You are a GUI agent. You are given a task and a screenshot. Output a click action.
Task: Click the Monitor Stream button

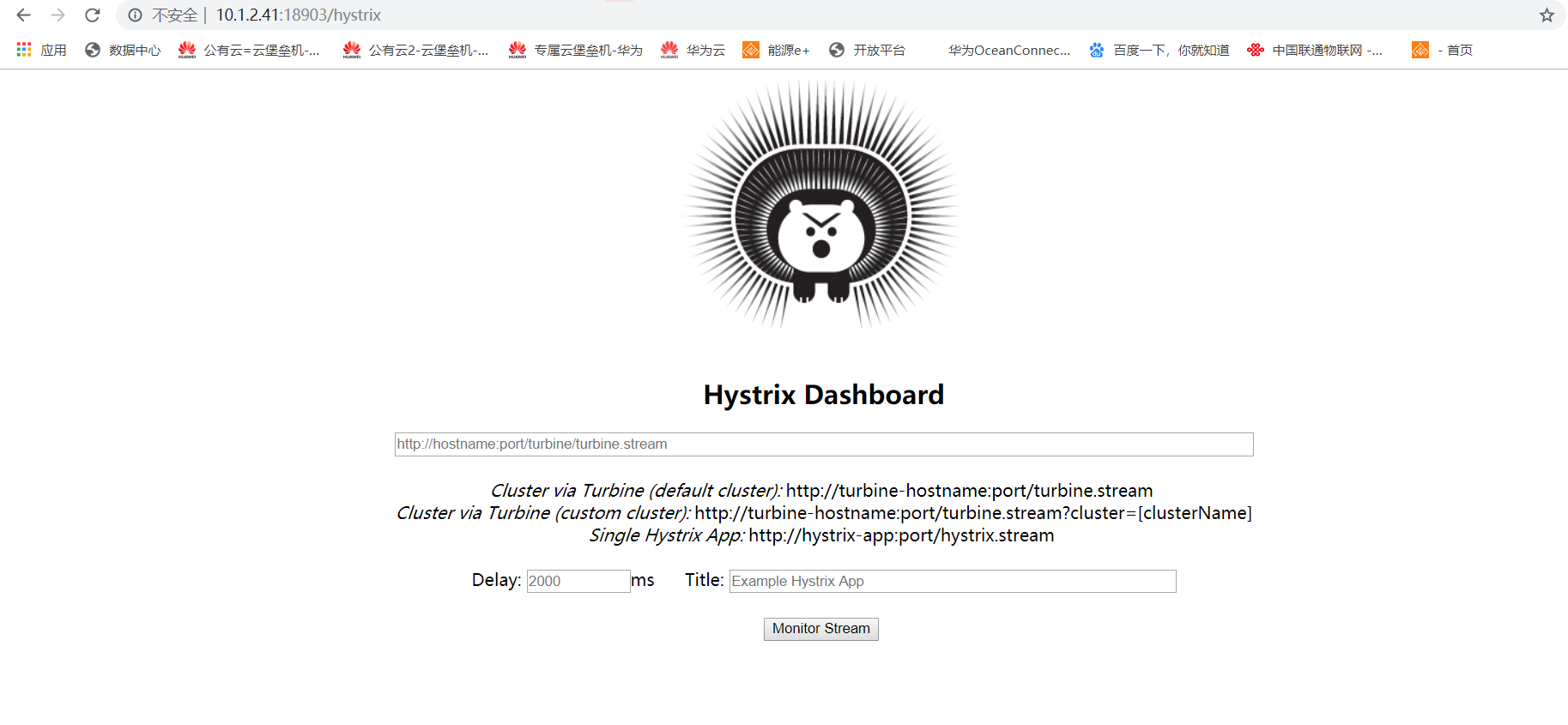click(821, 629)
